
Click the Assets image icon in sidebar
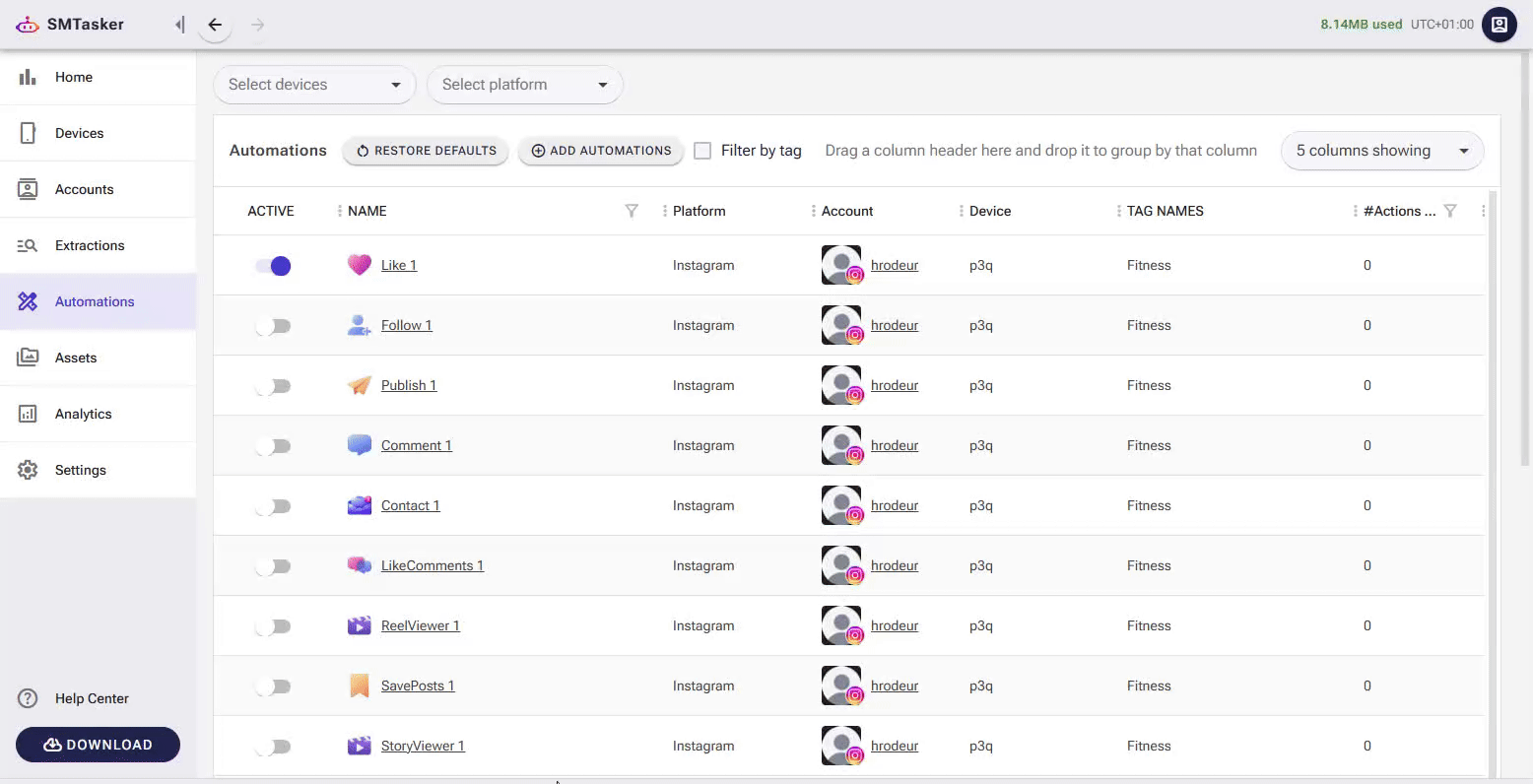click(x=28, y=358)
